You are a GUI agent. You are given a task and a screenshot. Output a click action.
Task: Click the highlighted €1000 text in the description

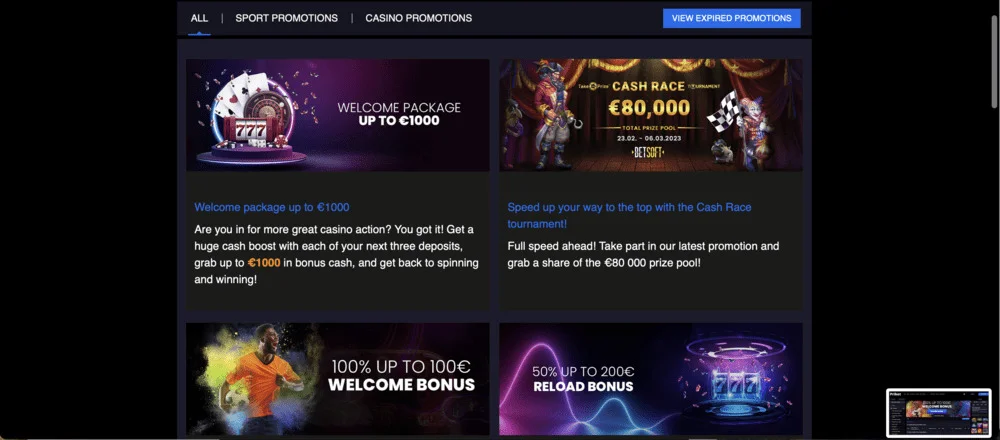(x=264, y=263)
